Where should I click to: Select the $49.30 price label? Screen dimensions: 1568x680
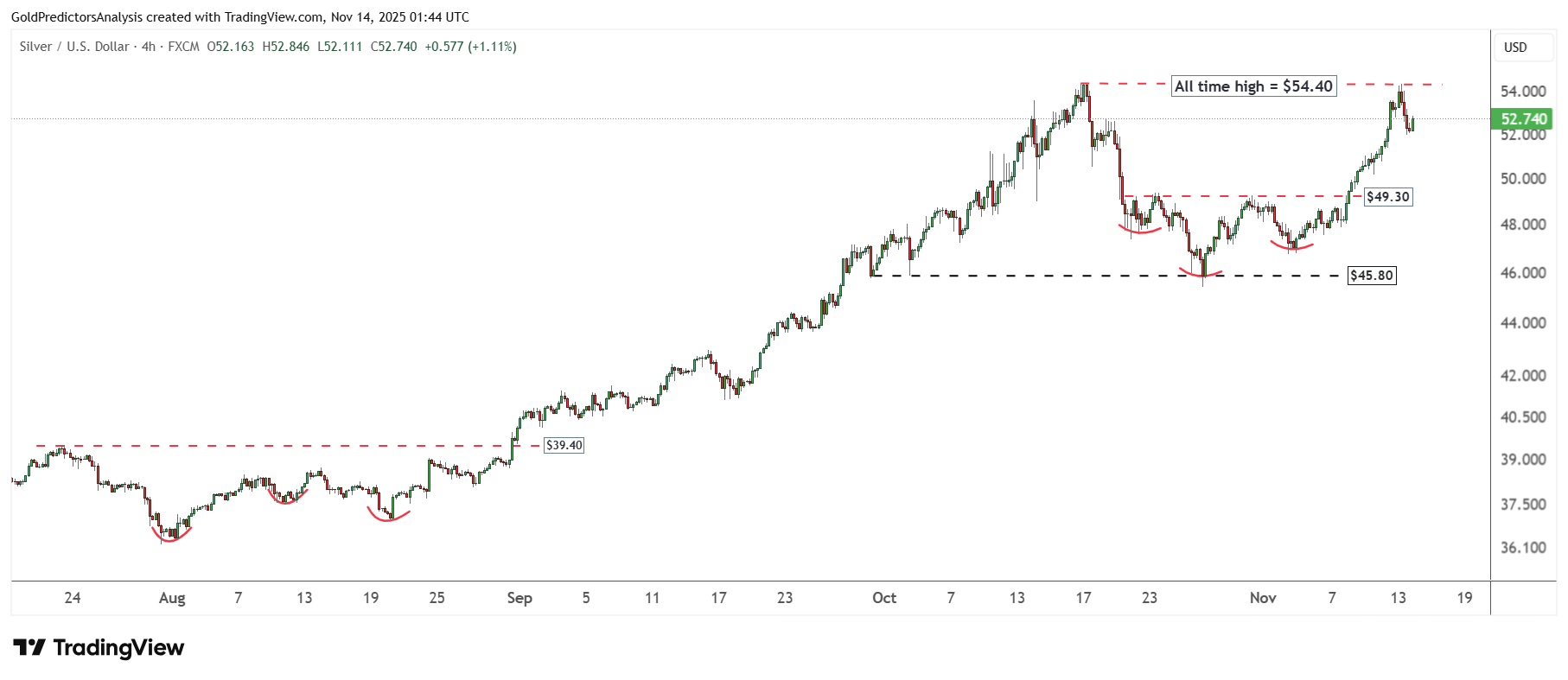[x=1387, y=197]
